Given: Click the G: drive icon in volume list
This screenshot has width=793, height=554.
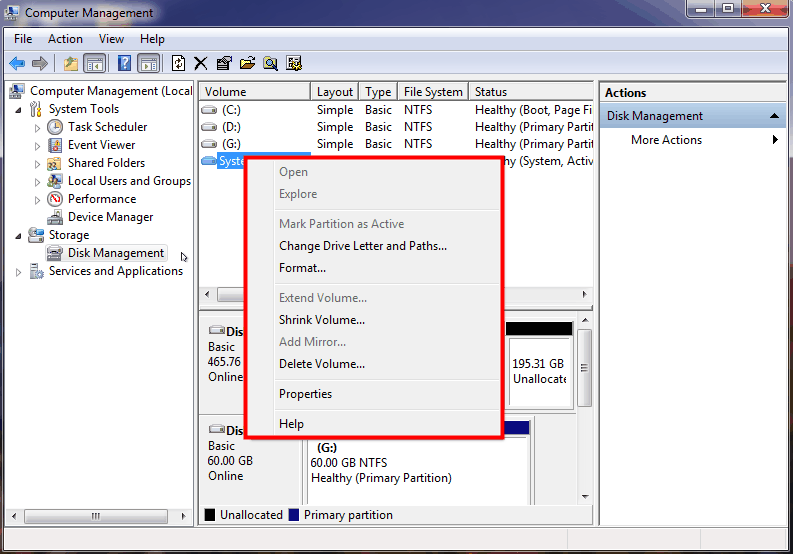Looking at the screenshot, I should [209, 144].
